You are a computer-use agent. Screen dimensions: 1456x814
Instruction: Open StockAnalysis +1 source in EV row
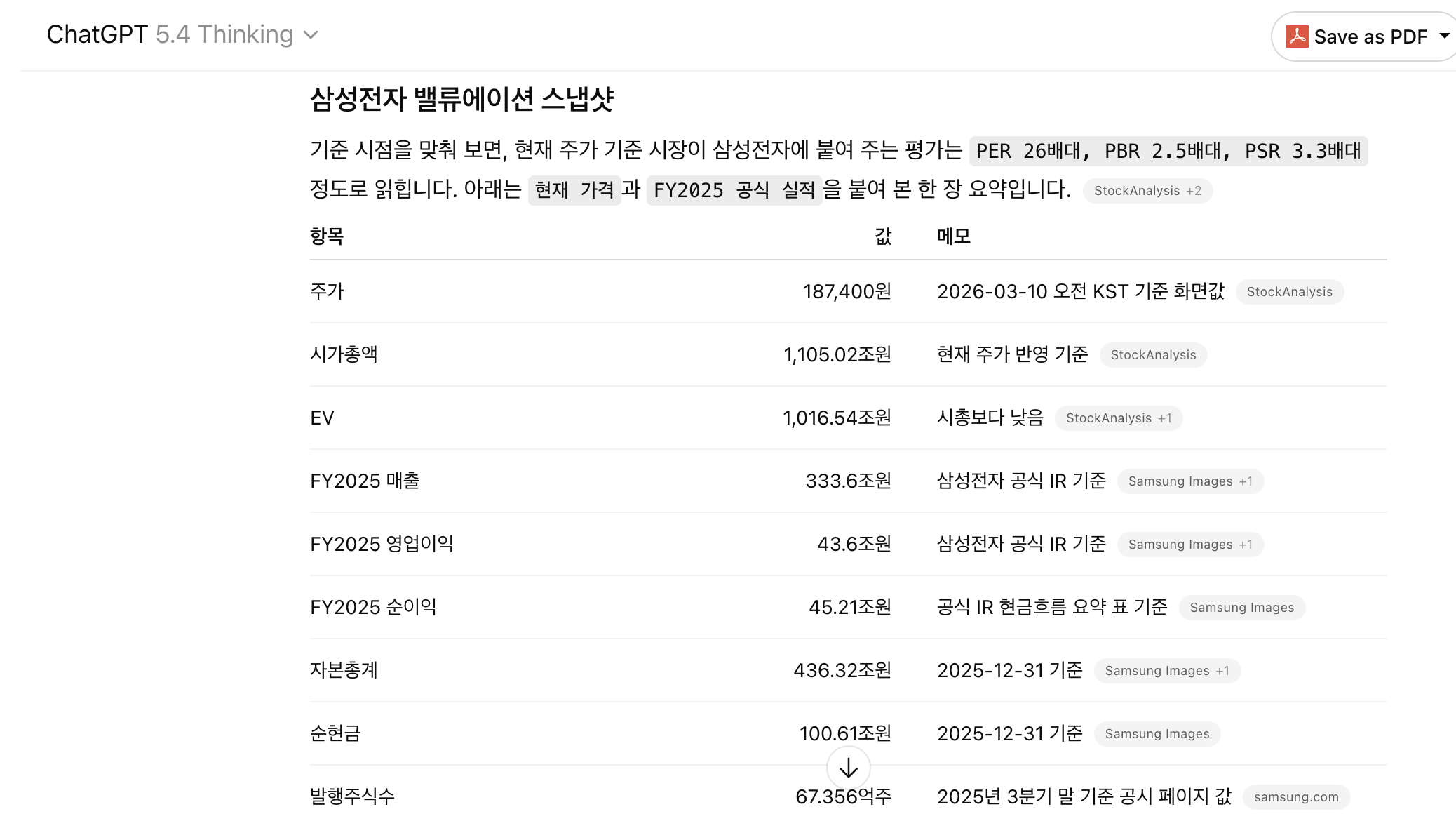(x=1118, y=418)
